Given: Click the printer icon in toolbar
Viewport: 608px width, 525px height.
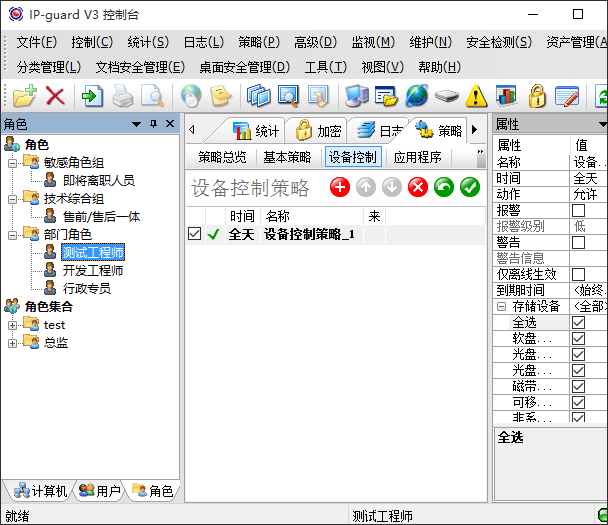Looking at the screenshot, I should point(122,96).
